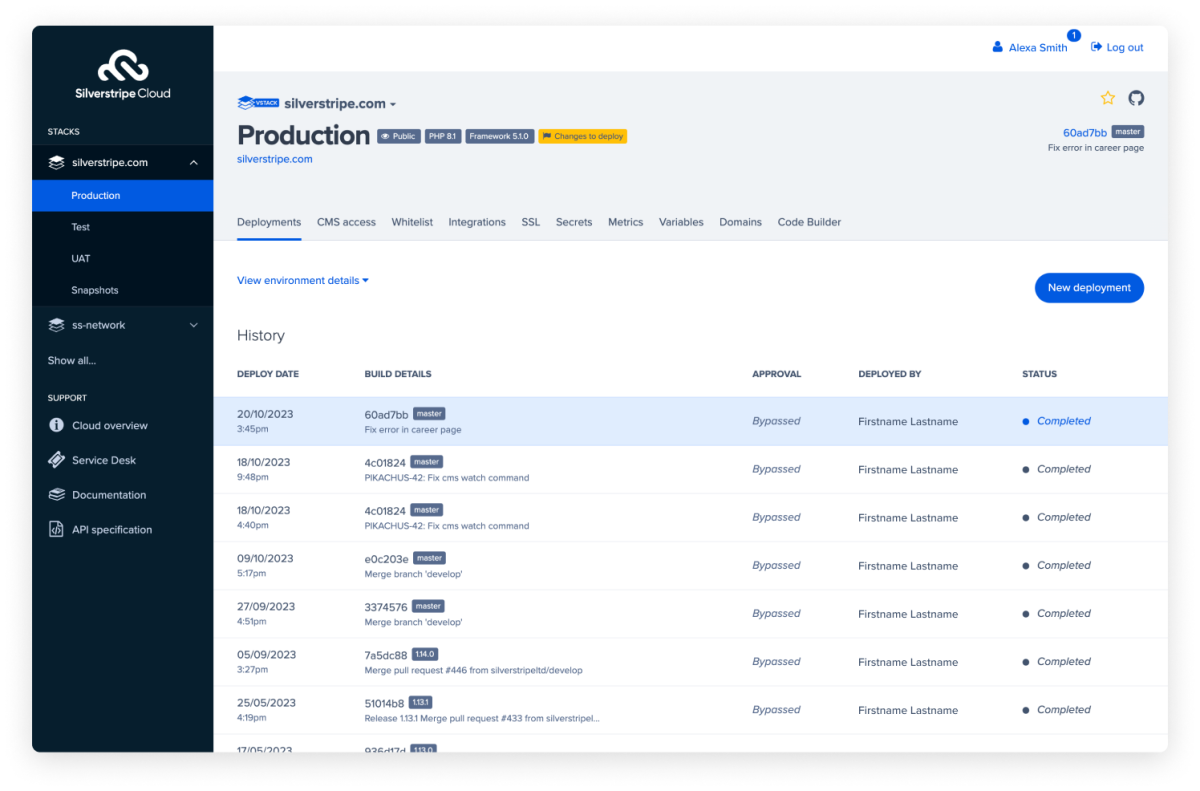The image size is (1200, 791).
Task: Click the PHP 8.1 badge
Action: point(443,136)
